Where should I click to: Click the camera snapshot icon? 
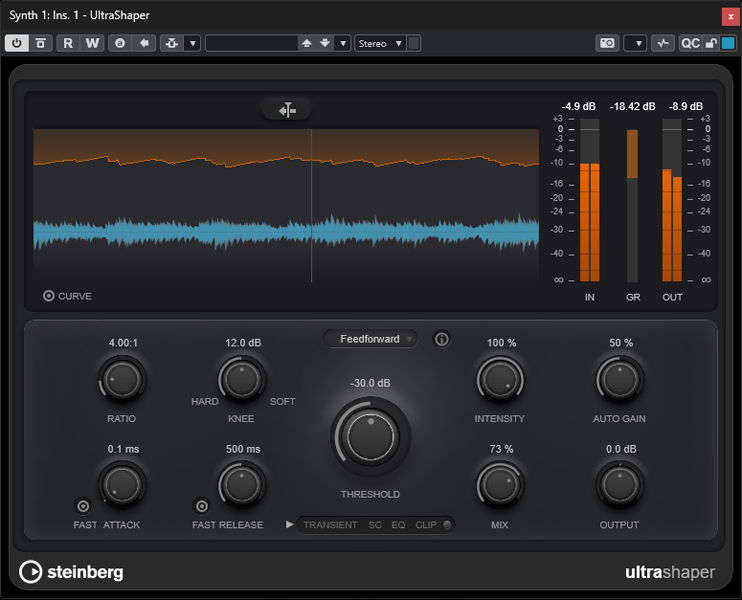tap(607, 43)
